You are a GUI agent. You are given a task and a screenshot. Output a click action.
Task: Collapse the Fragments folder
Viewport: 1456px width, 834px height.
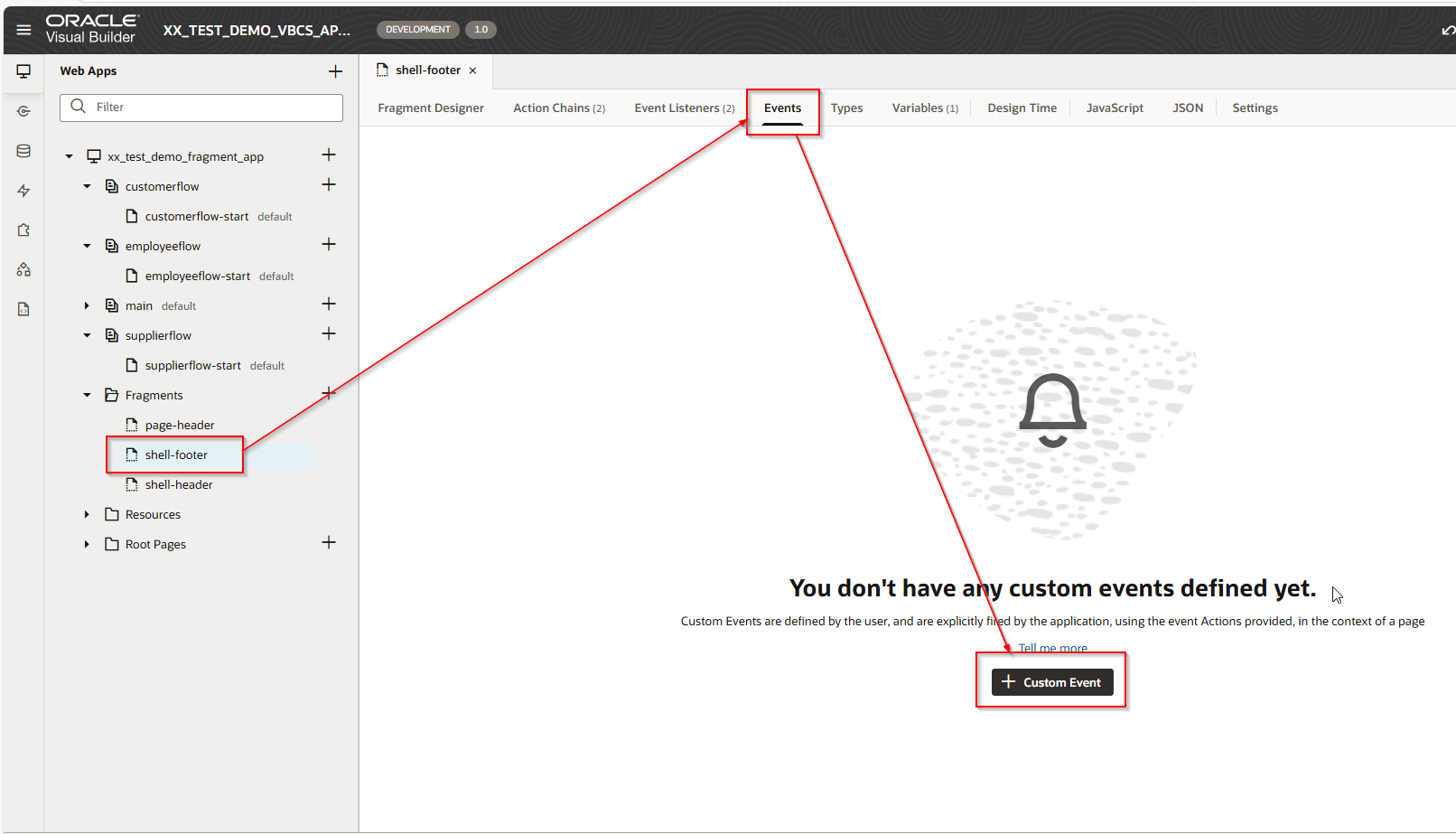coord(87,395)
